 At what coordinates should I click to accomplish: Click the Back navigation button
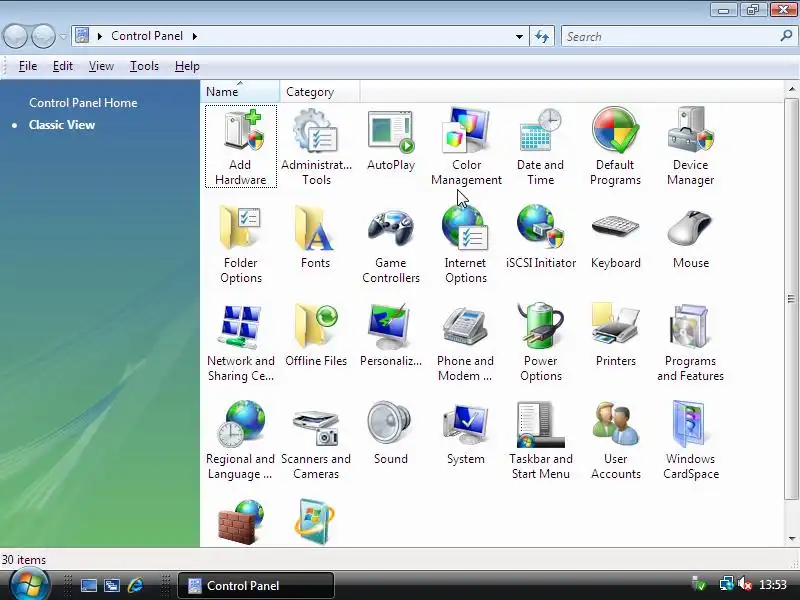15,36
